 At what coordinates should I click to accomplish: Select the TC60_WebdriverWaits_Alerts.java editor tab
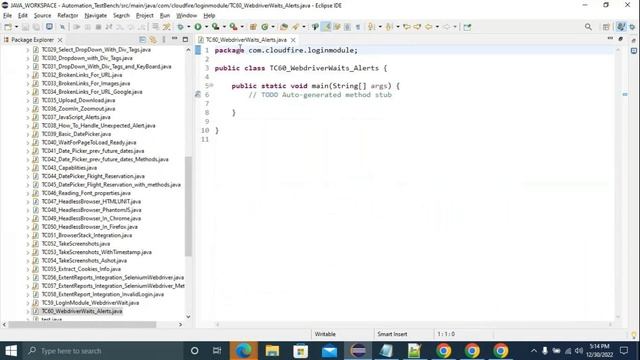(246, 40)
